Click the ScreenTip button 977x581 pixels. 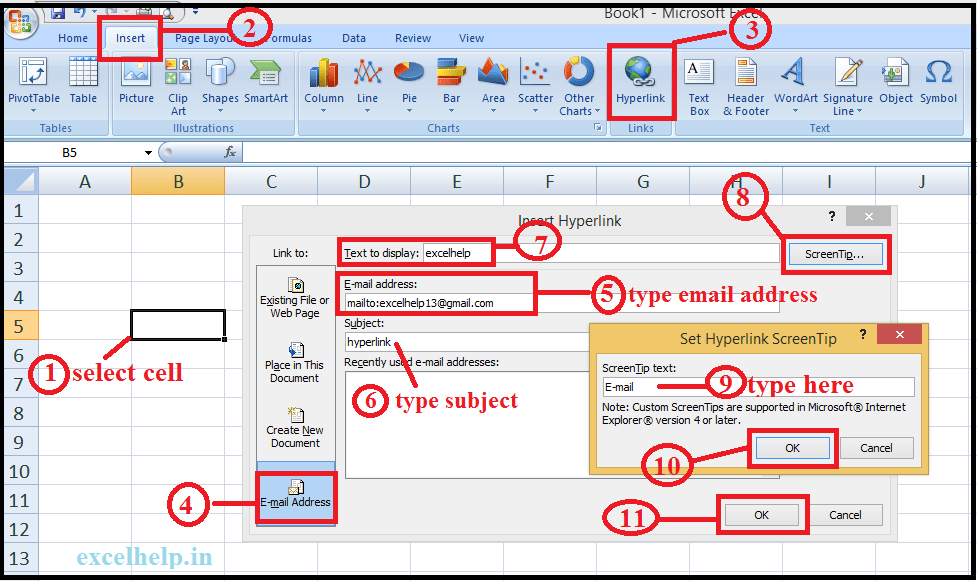(x=836, y=254)
